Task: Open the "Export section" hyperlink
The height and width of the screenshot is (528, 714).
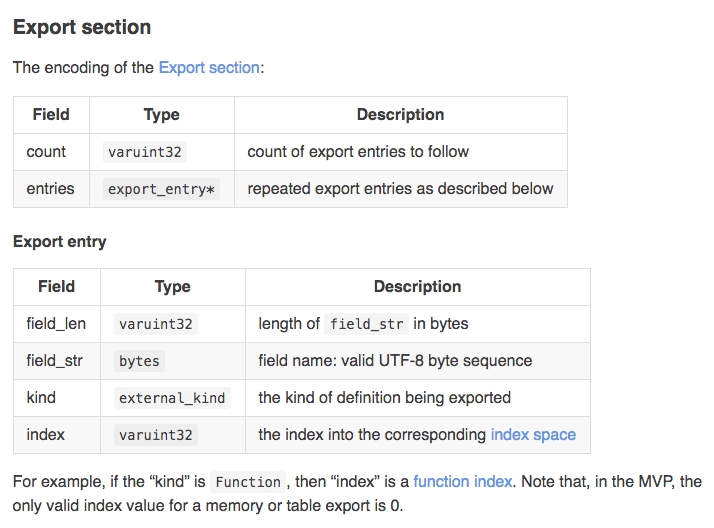Action: [x=209, y=68]
